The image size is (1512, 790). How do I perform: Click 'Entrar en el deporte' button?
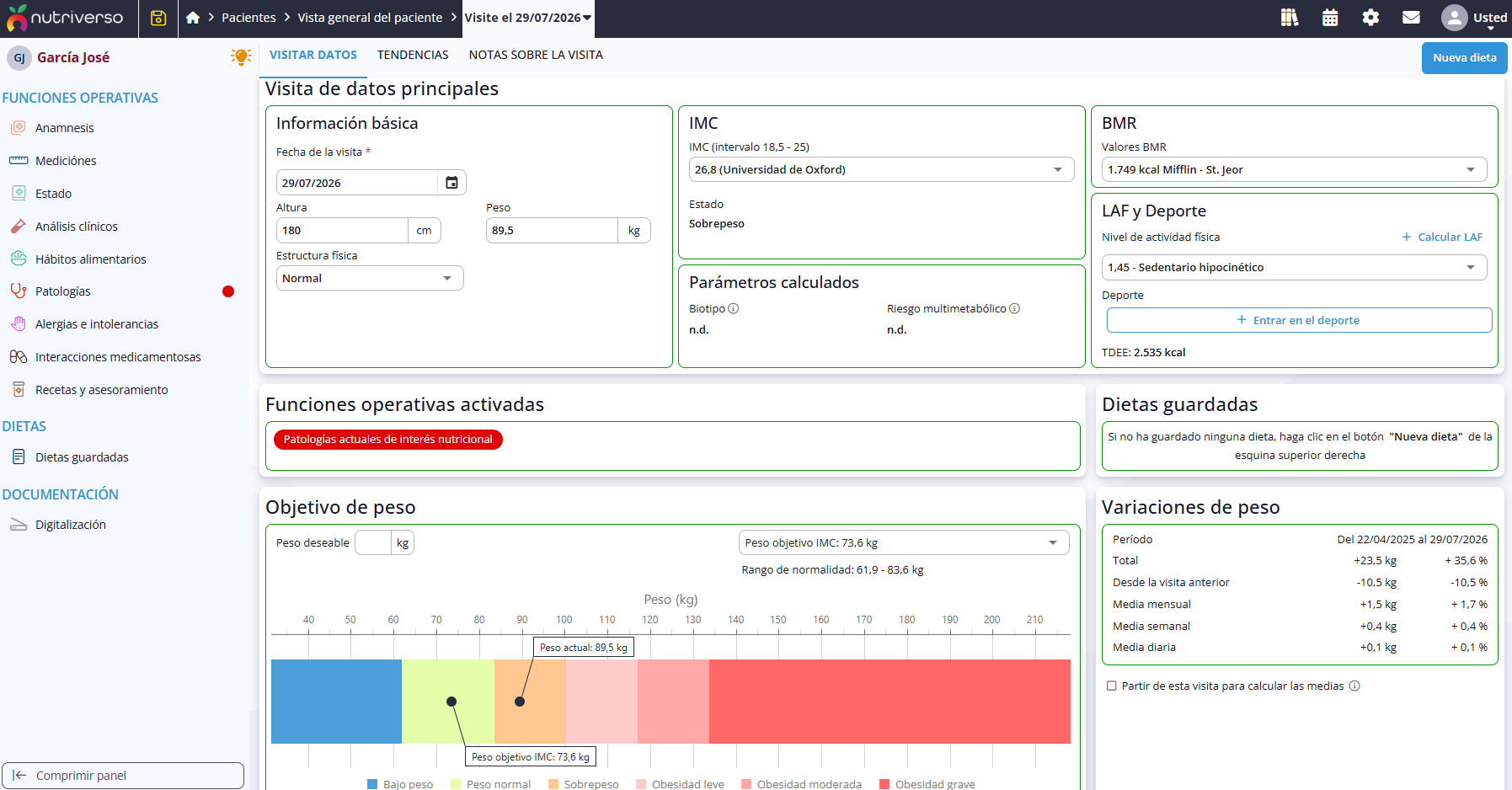(1299, 320)
